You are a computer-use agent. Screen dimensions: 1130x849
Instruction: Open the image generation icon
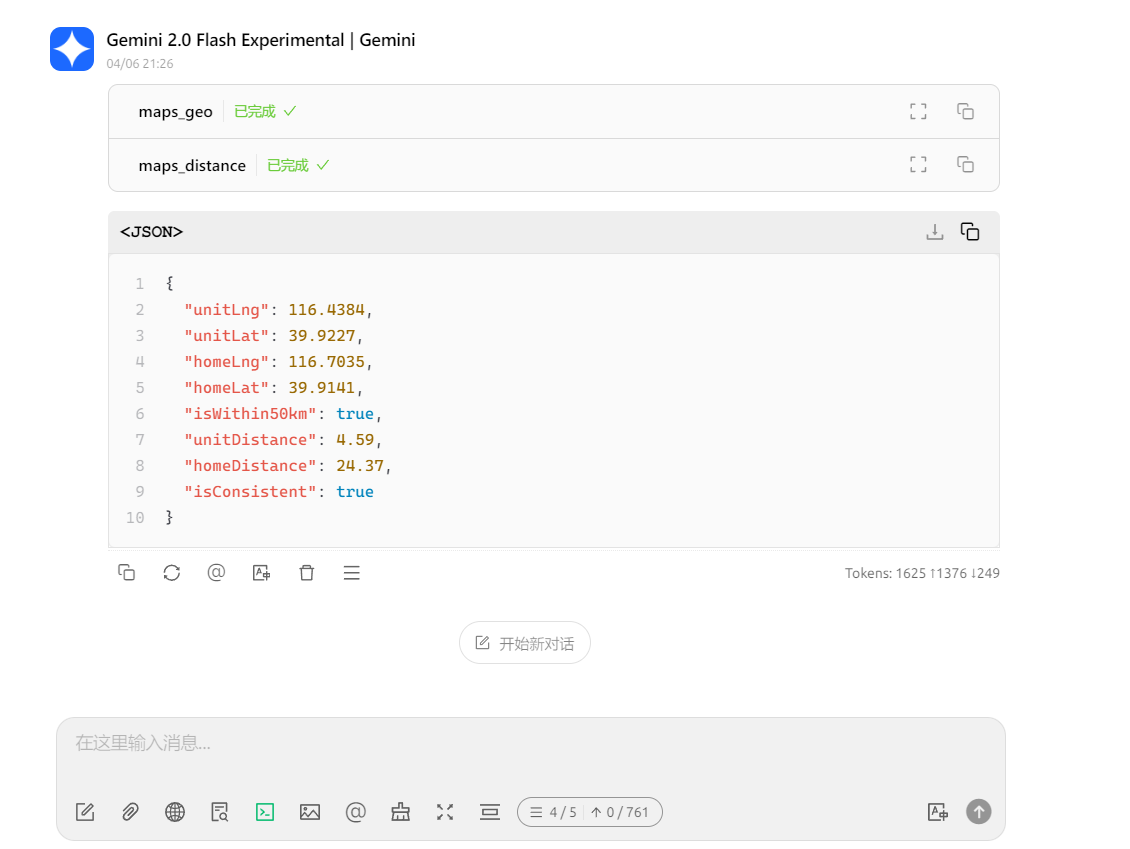tap(310, 812)
